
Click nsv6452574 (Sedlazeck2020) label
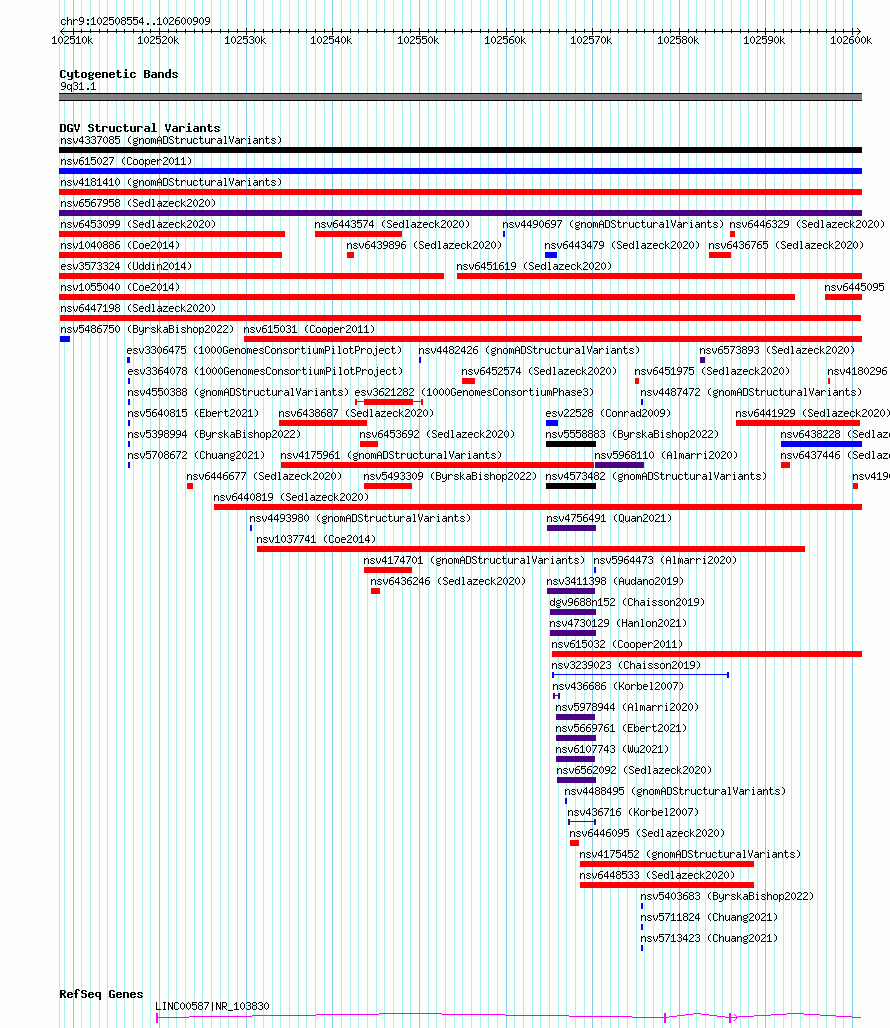(x=539, y=371)
